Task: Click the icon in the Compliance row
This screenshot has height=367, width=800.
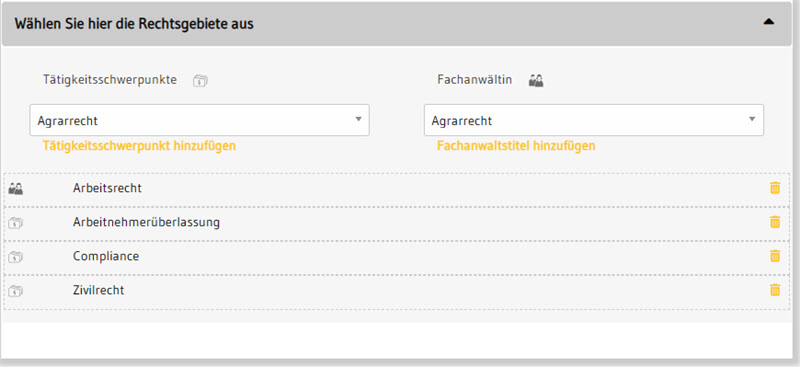Action: [16, 257]
